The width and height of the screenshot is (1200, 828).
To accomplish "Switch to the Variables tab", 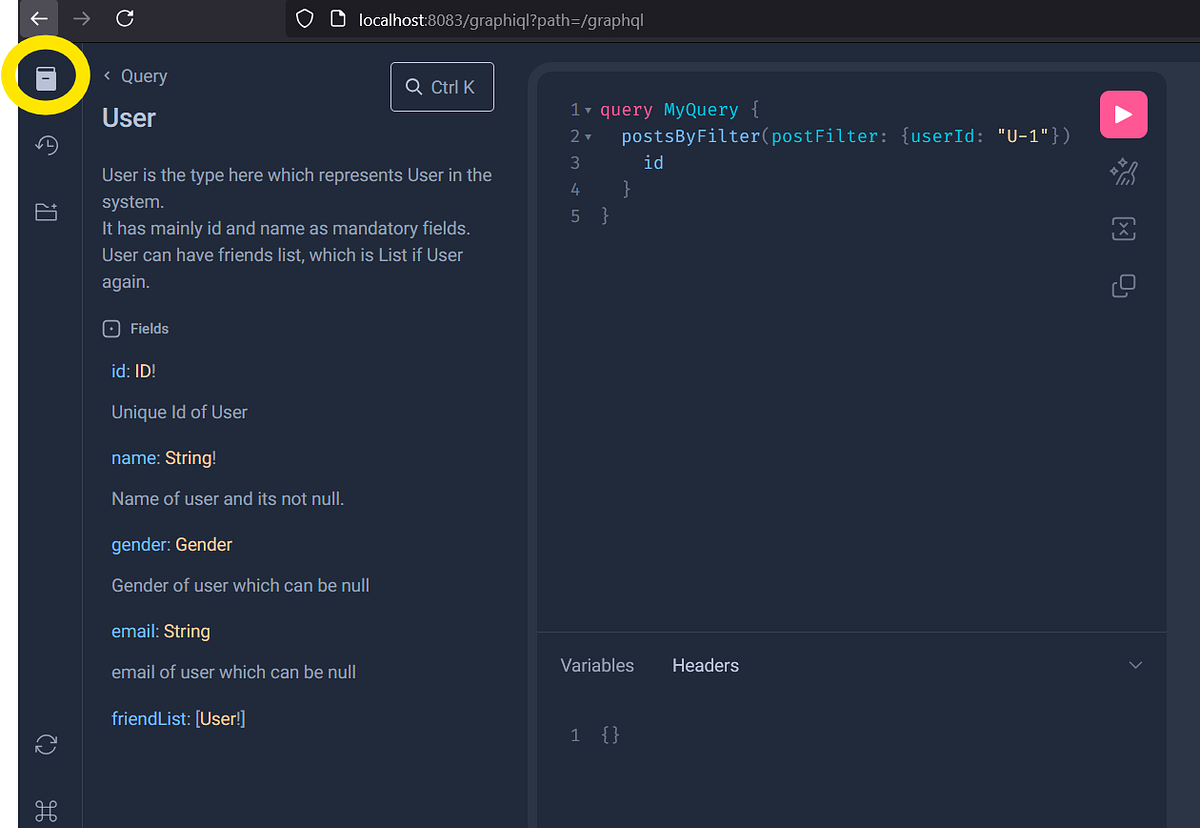I will pos(597,665).
